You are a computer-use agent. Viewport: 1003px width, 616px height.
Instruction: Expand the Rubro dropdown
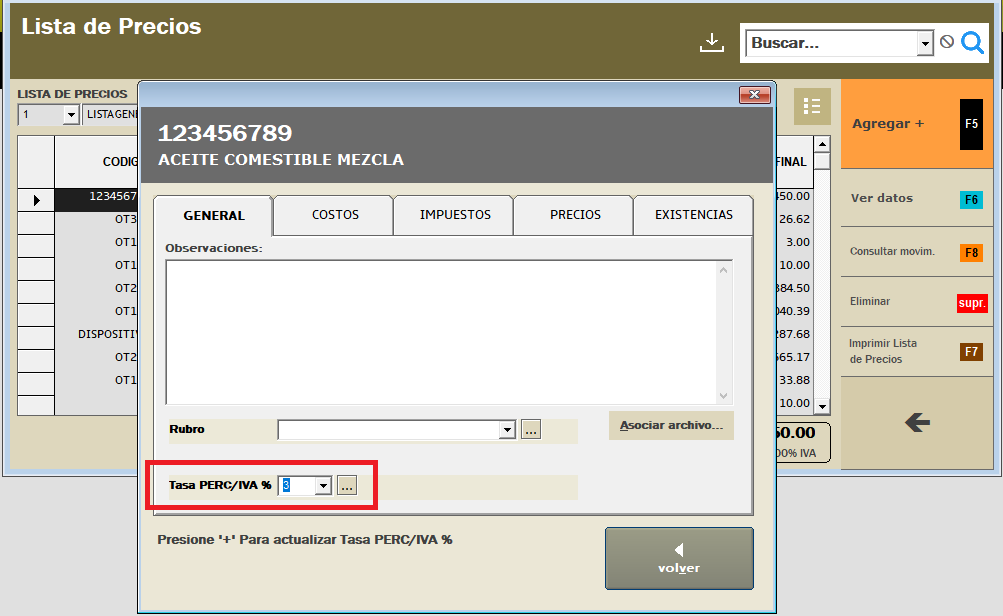click(505, 429)
